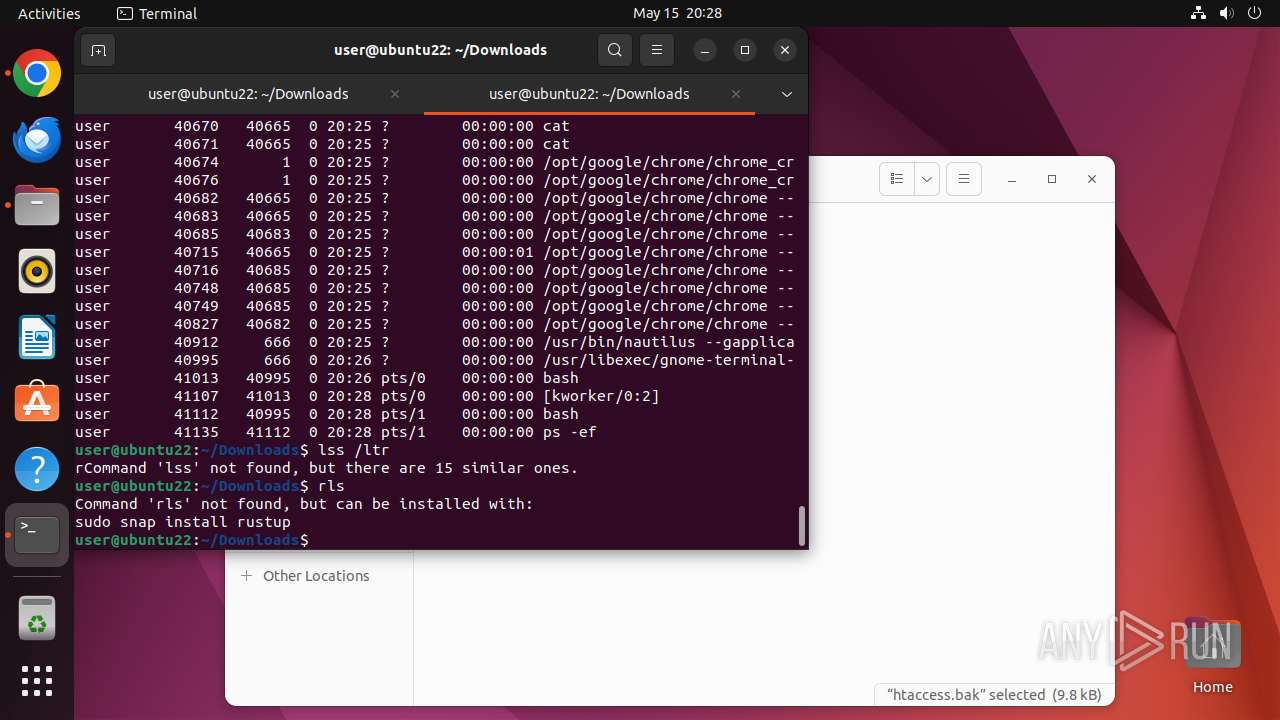Viewport: 1280px width, 720px height.
Task: Click the terminal scrollbar handle
Action: 801,526
